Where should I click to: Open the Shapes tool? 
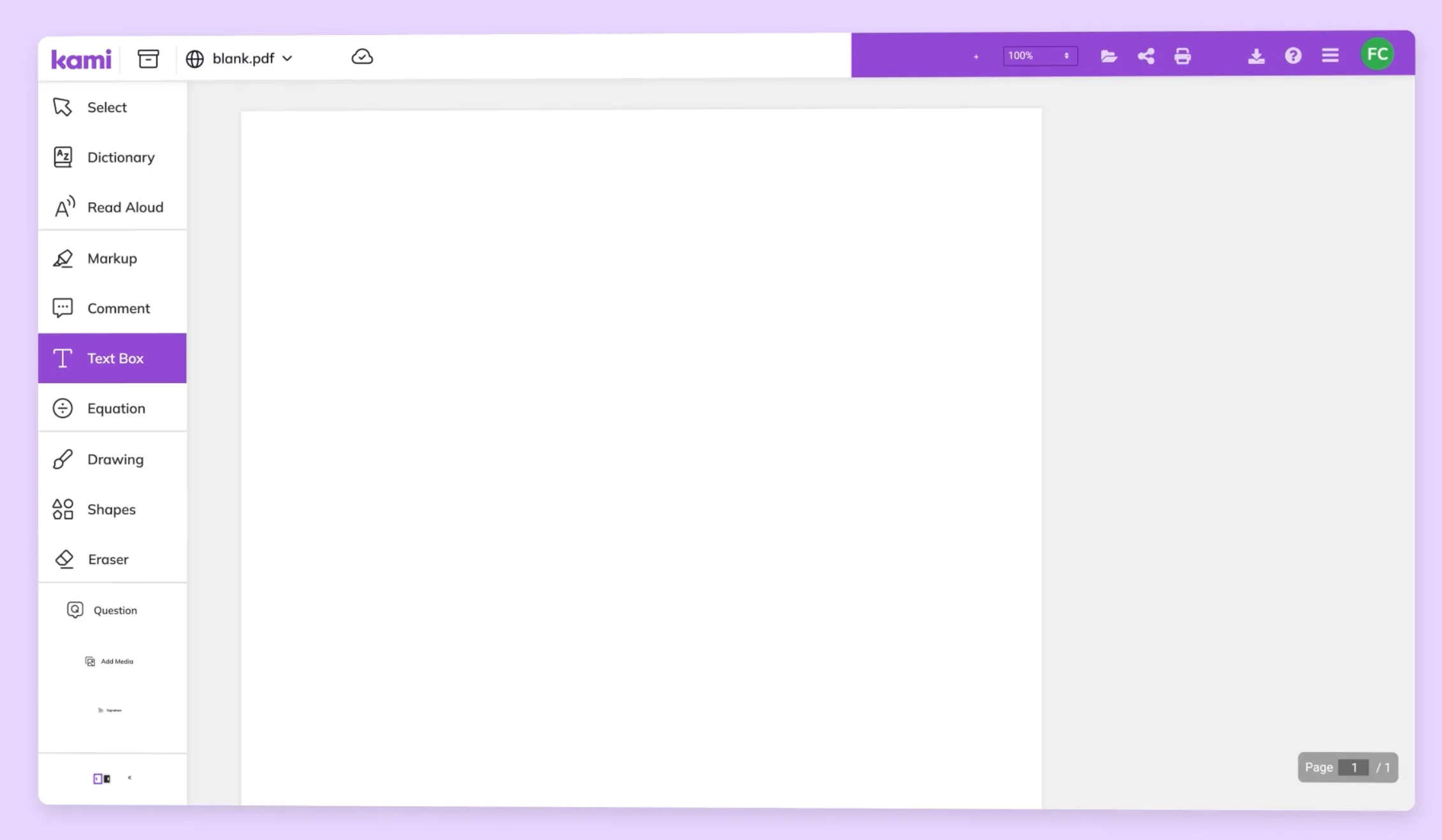pyautogui.click(x=112, y=509)
